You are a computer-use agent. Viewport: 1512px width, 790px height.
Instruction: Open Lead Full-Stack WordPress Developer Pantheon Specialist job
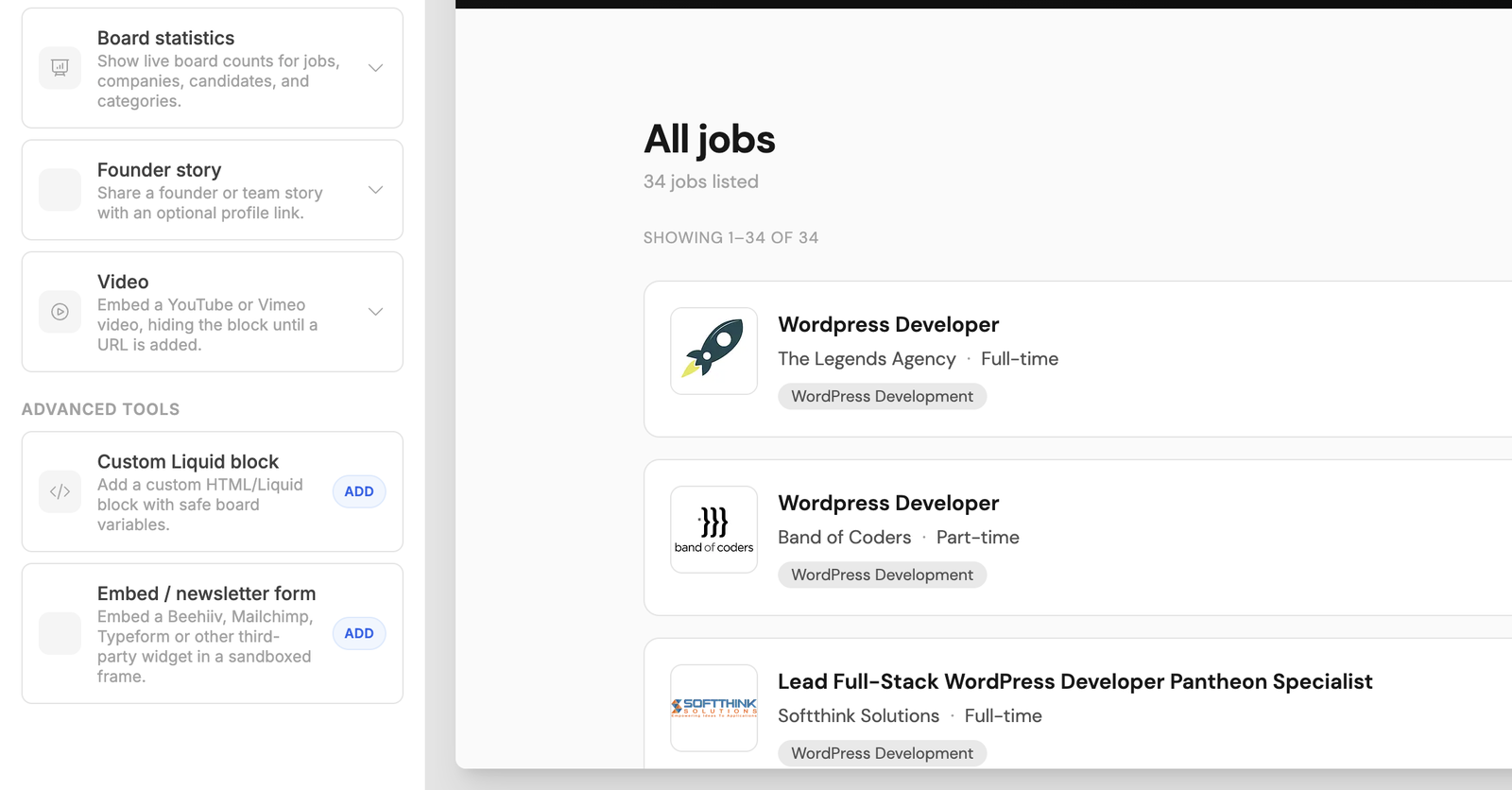(x=1074, y=681)
